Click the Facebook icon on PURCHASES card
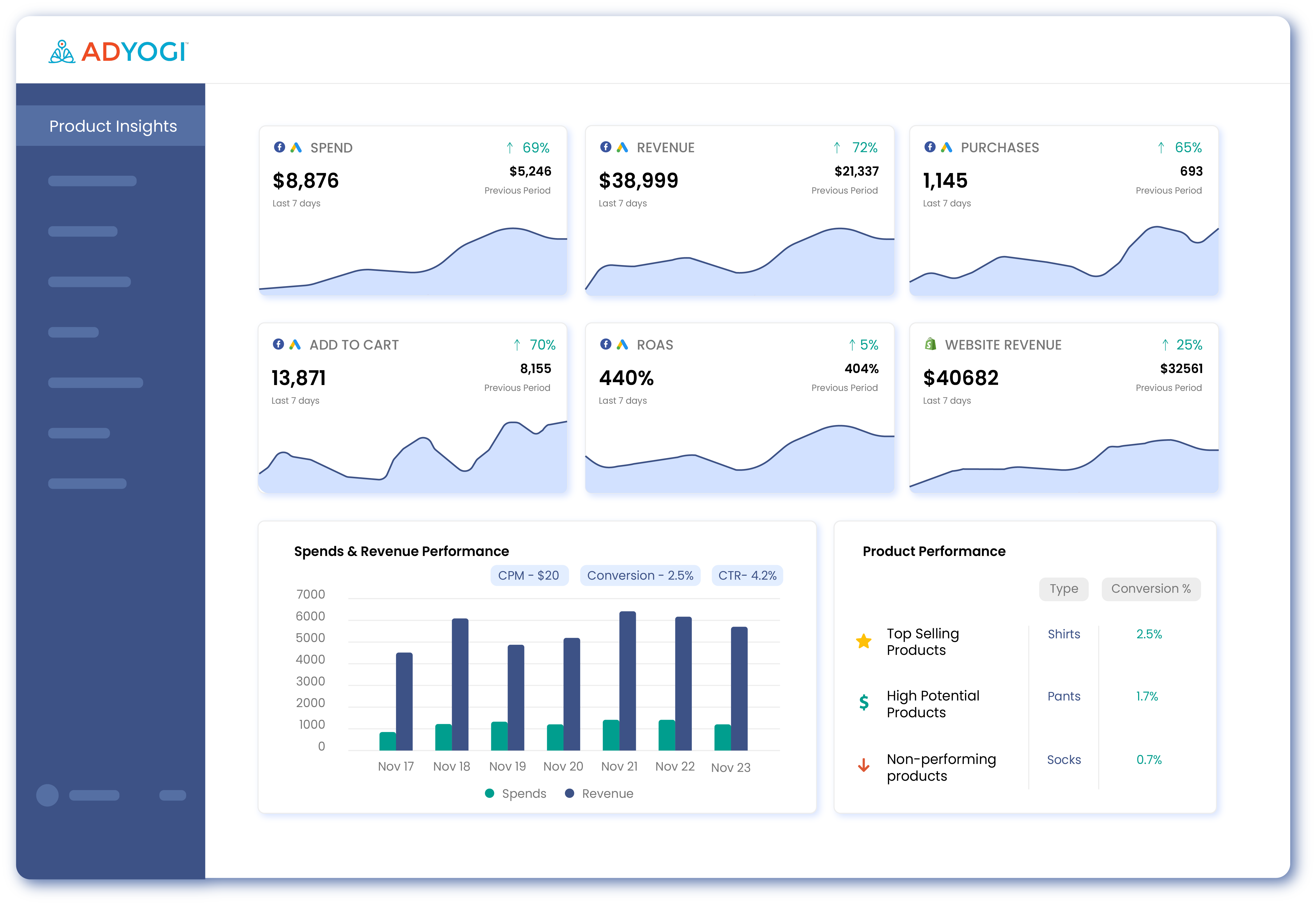The image size is (1316, 905). [930, 147]
